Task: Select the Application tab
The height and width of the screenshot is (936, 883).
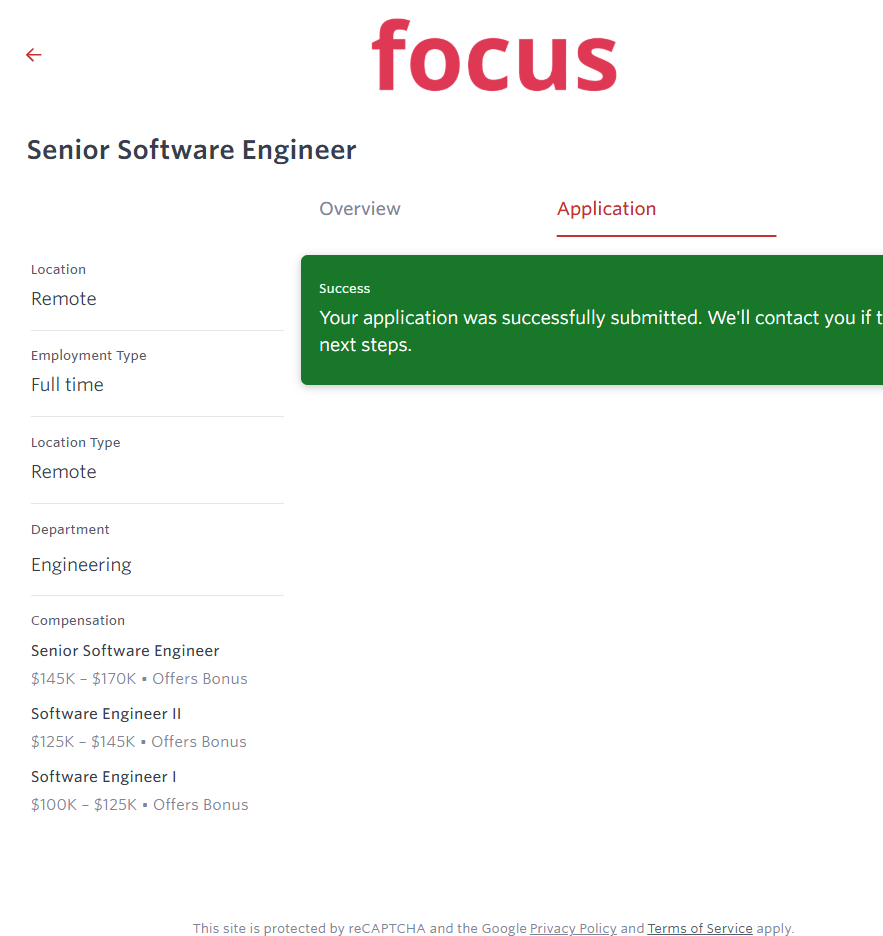Action: click(x=606, y=209)
